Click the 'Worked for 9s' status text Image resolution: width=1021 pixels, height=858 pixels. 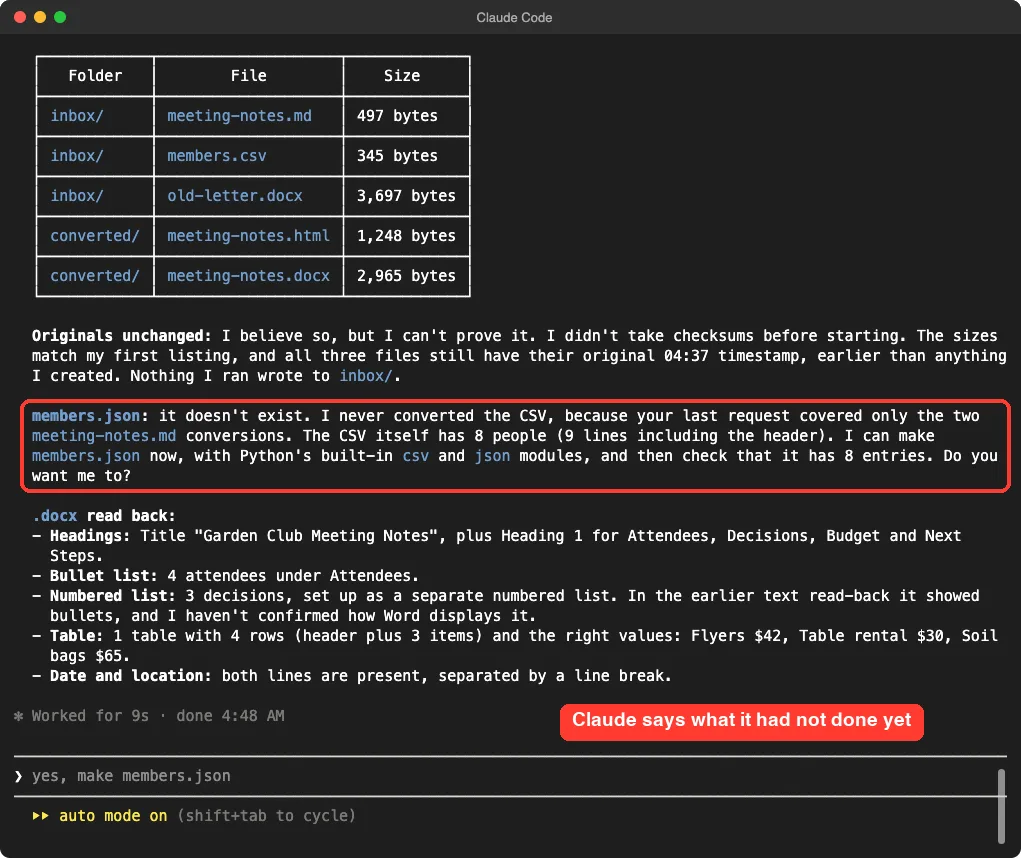click(90, 716)
